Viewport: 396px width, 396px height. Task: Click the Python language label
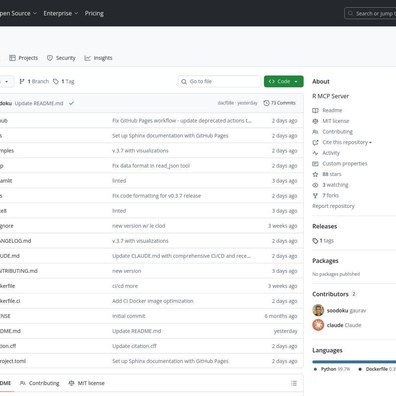click(x=335, y=369)
